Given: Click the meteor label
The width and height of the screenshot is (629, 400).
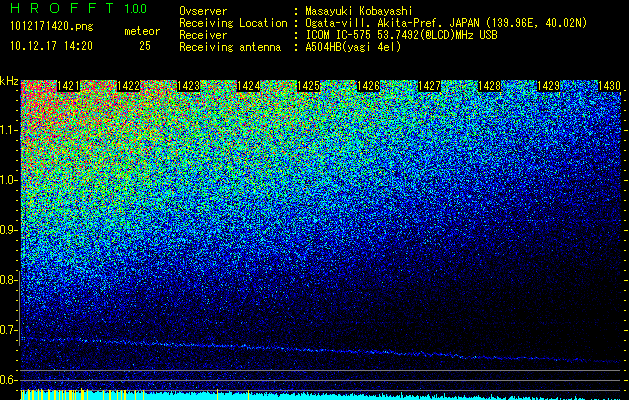Looking at the screenshot, I should click(142, 31).
